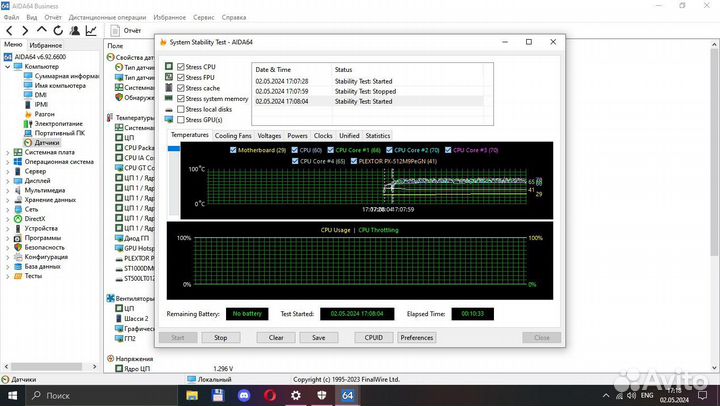Open the notification center icon
The width and height of the screenshot is (720, 406).
pos(703,395)
